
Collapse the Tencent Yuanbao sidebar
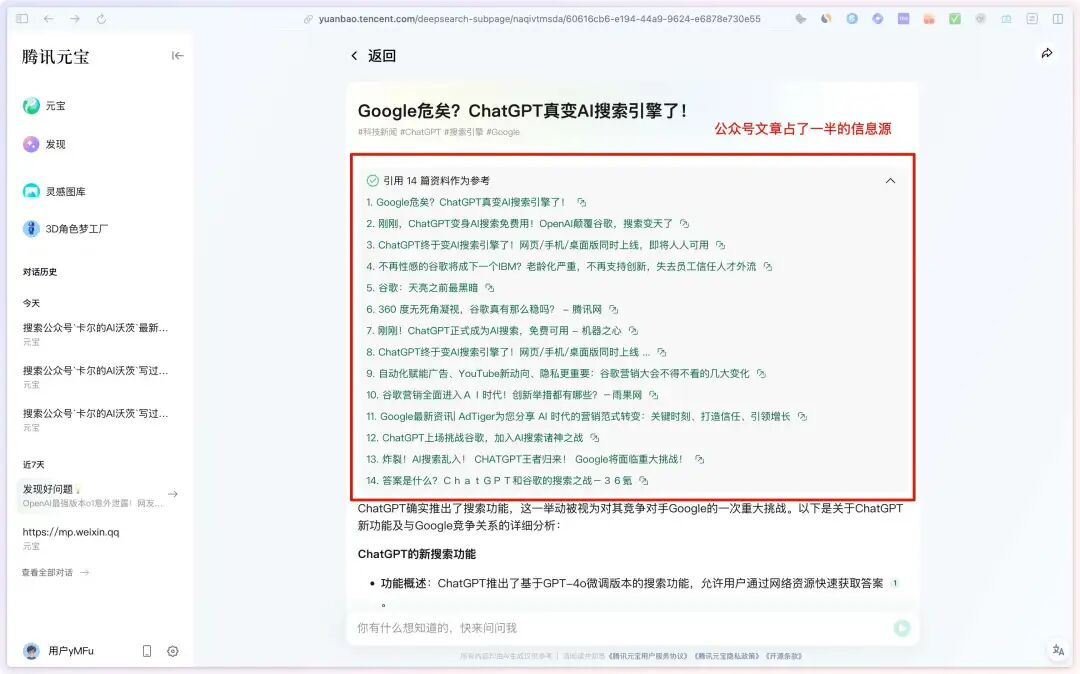tap(178, 56)
